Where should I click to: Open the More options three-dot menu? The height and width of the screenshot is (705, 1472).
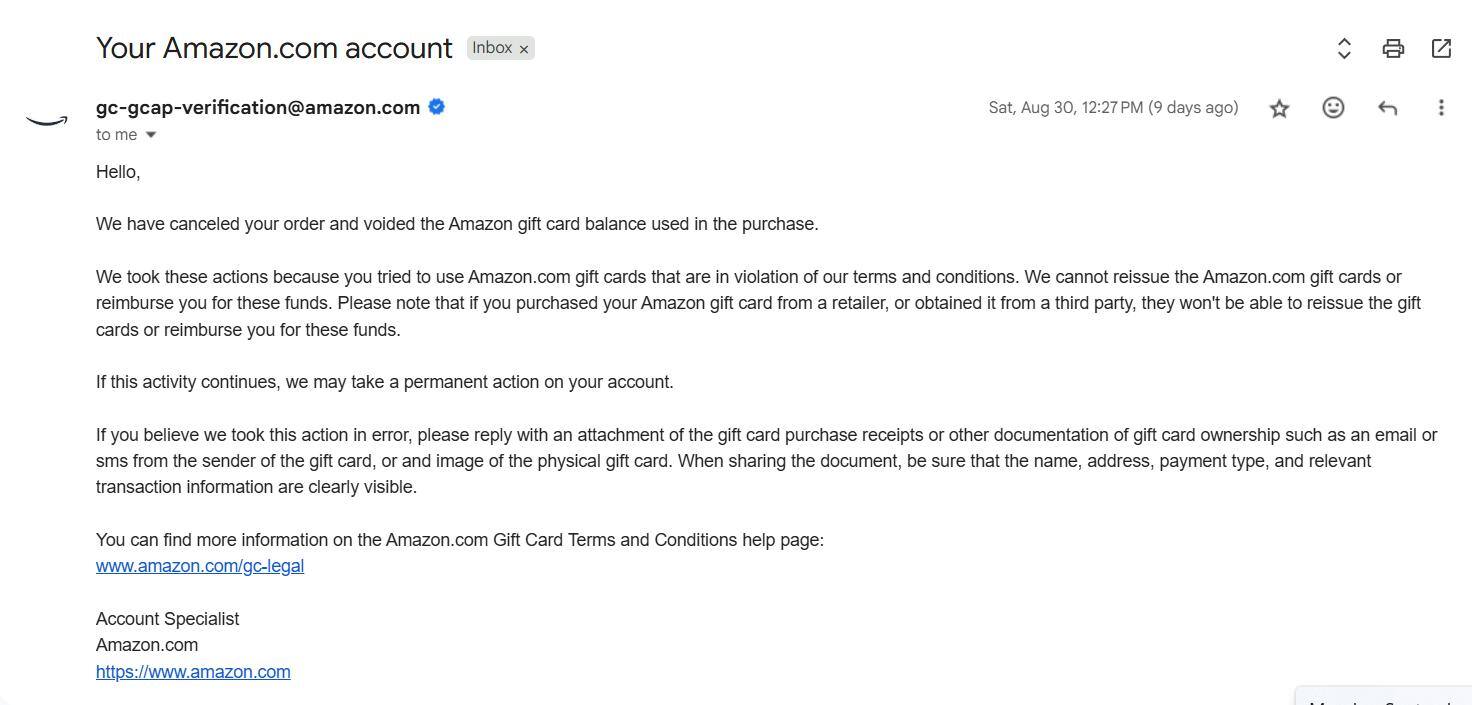click(x=1441, y=108)
